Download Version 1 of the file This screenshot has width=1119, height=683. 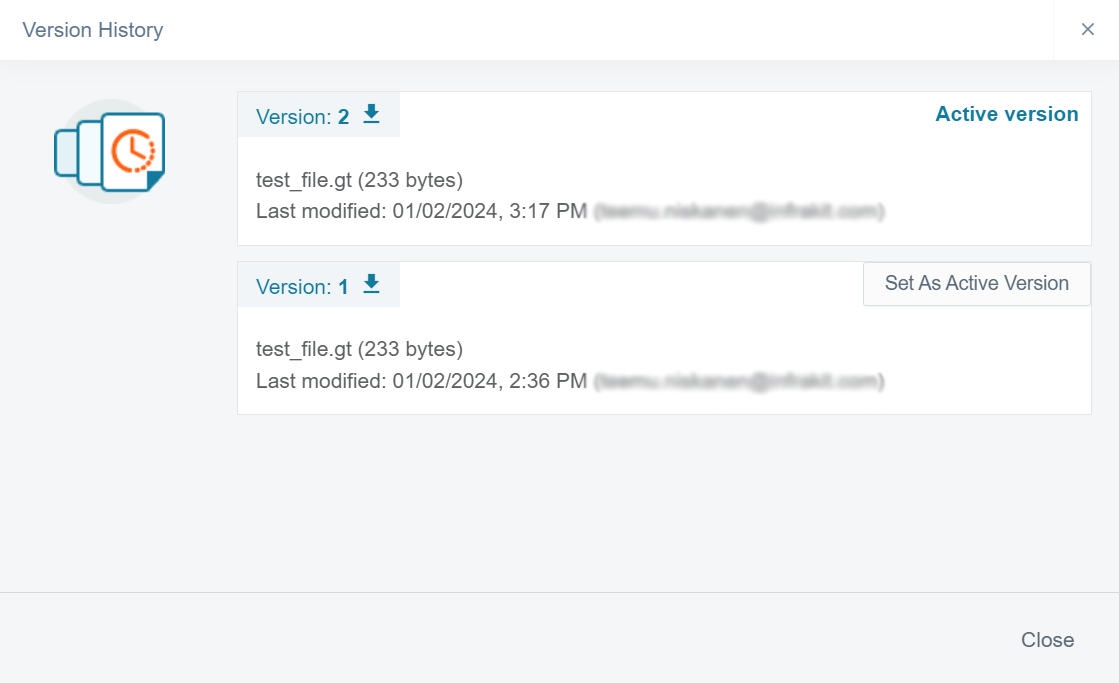[x=371, y=285]
